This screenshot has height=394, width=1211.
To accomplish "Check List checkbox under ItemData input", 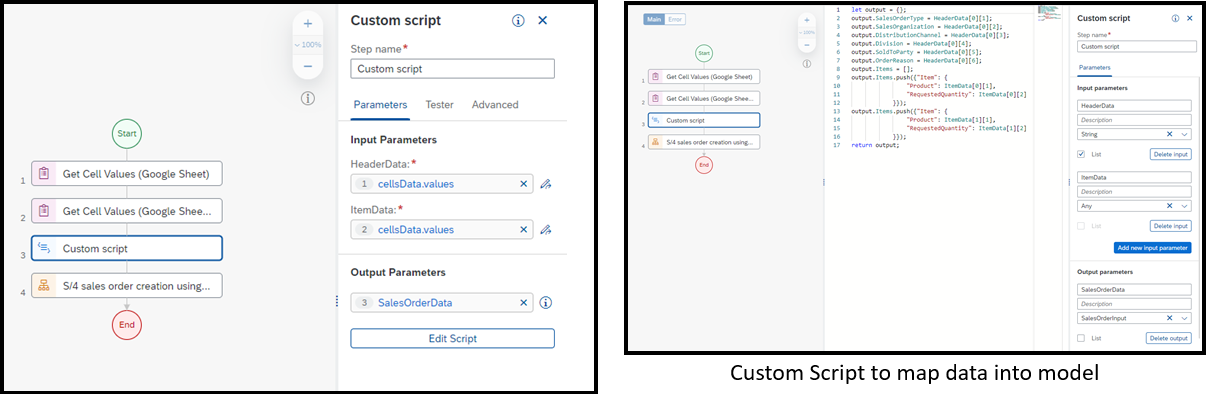I will tap(1081, 226).
